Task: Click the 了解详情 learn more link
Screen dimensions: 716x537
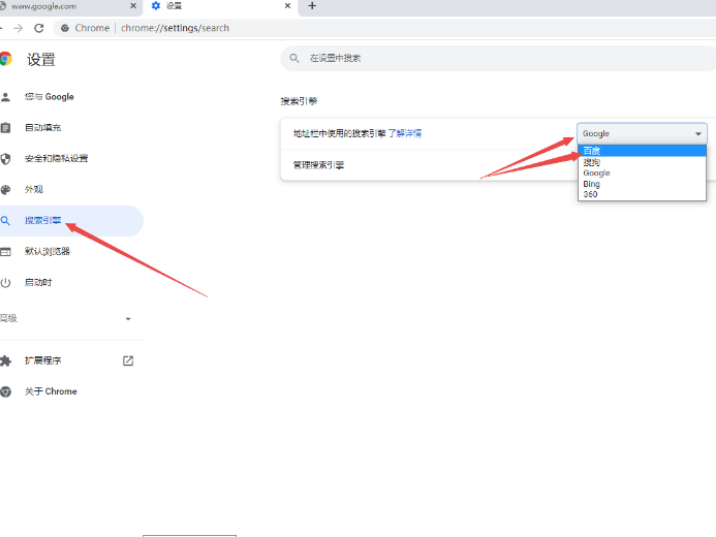Action: coord(405,133)
